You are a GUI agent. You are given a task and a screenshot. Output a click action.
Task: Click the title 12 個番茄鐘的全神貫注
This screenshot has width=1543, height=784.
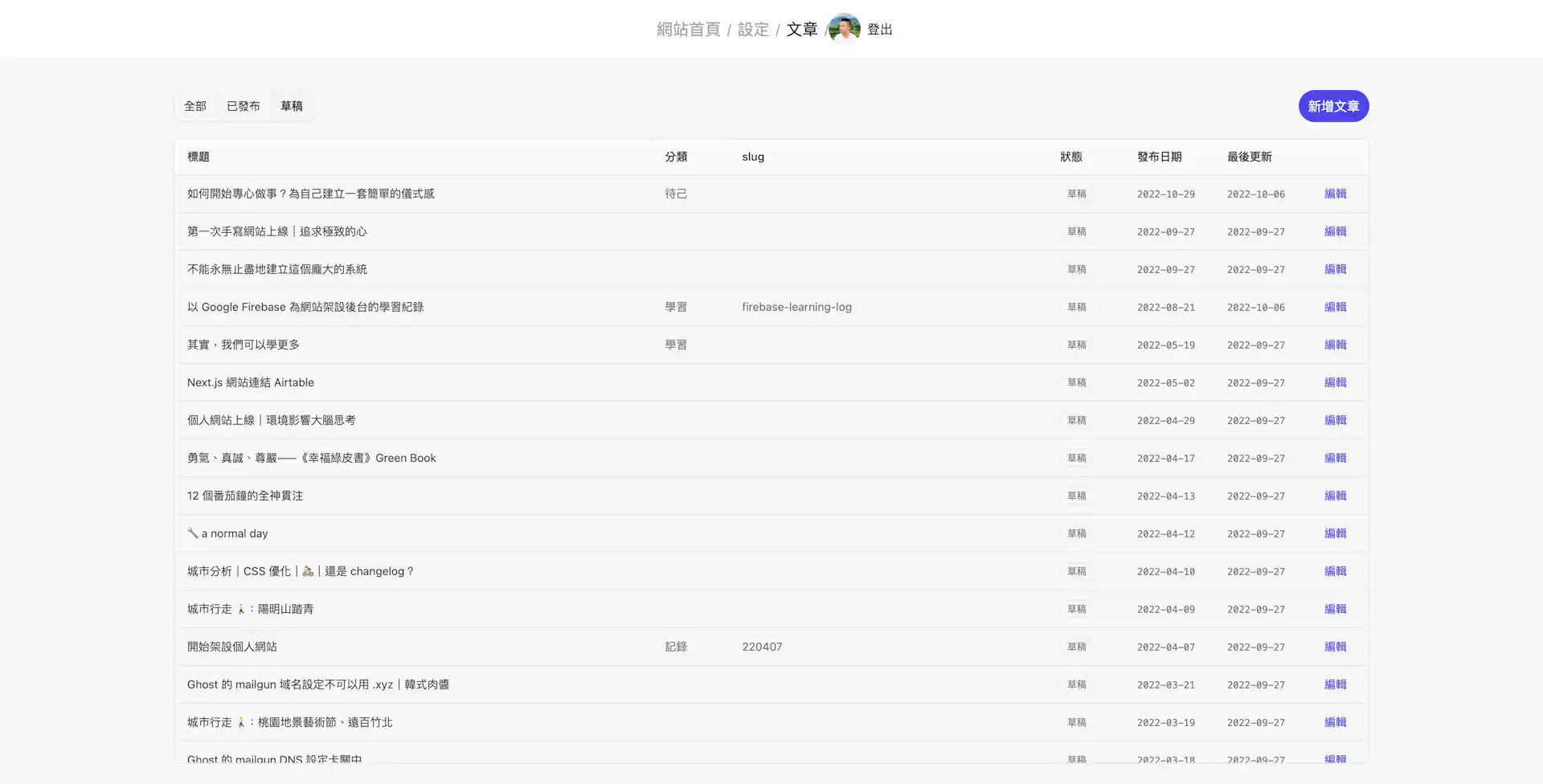click(245, 496)
